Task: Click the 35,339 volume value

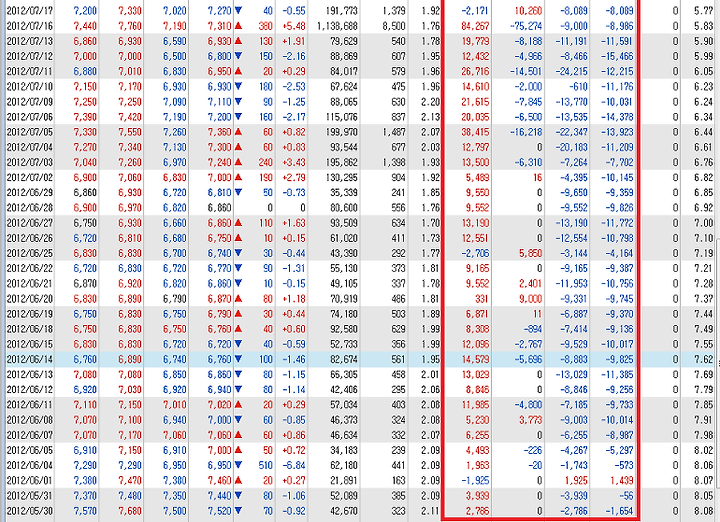Action: point(344,192)
